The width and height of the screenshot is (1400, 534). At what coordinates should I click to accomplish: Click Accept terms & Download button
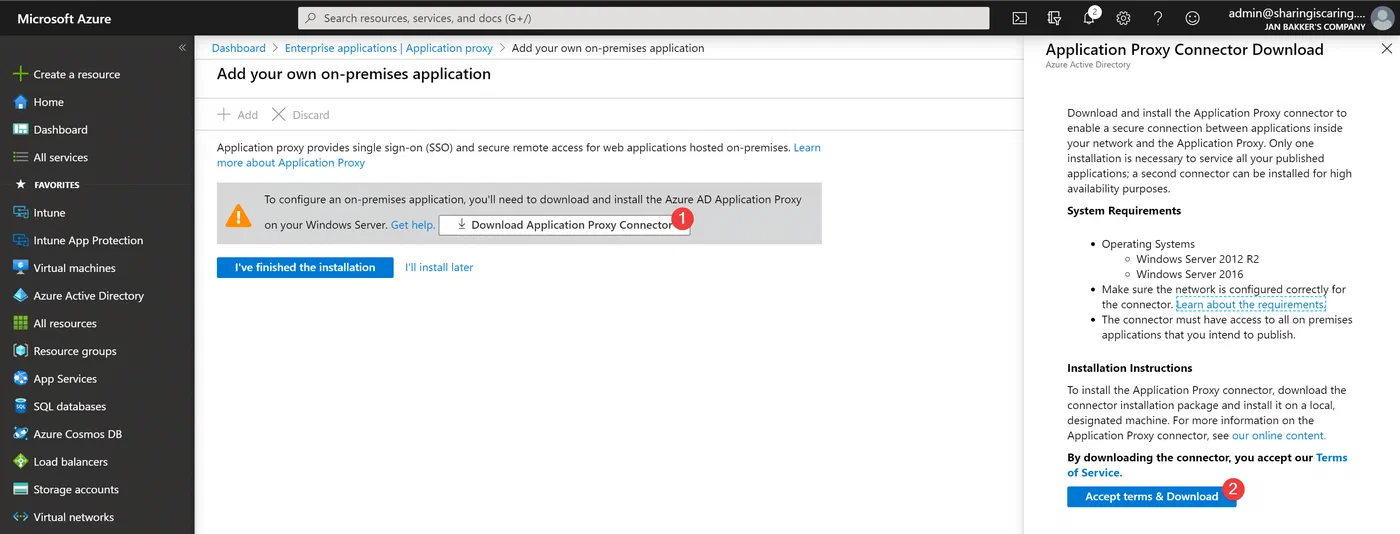tap(1152, 496)
